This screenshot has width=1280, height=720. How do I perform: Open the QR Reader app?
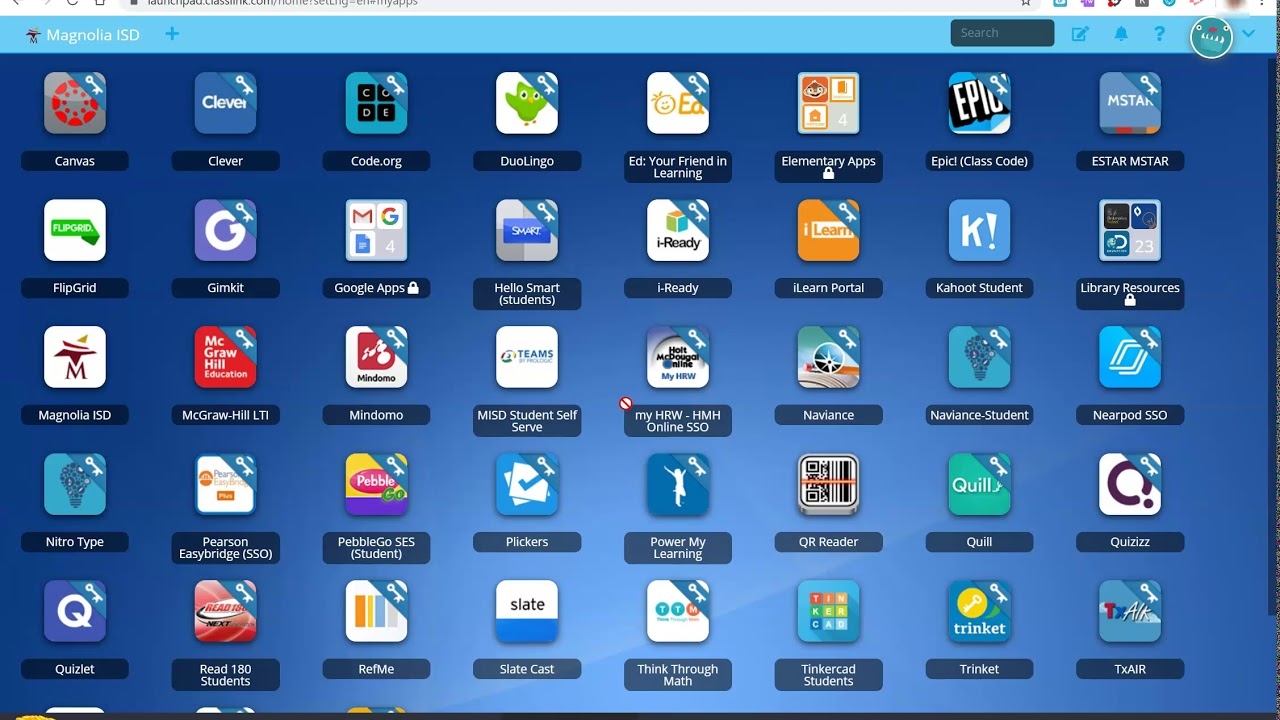pos(828,484)
